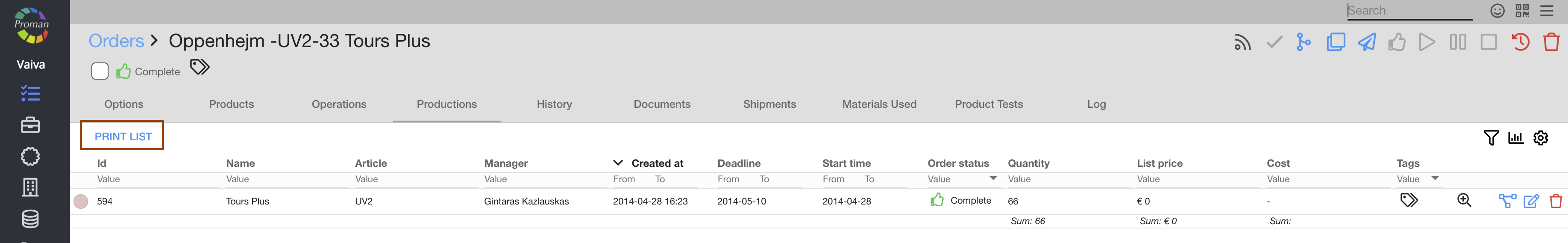Expand the Tags filter dropdown
1568x243 pixels.
coord(1435,178)
